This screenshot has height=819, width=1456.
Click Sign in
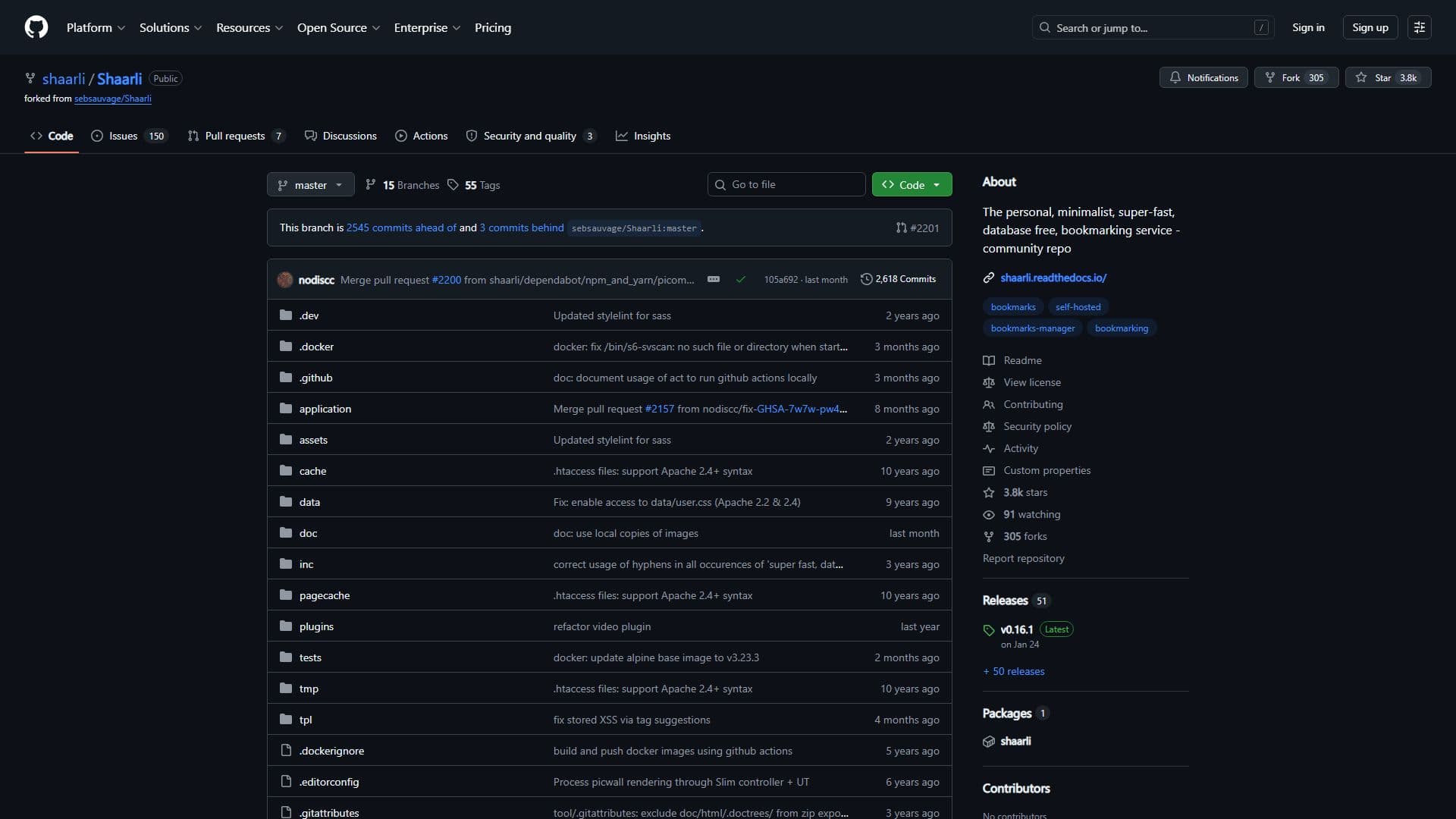(x=1308, y=27)
